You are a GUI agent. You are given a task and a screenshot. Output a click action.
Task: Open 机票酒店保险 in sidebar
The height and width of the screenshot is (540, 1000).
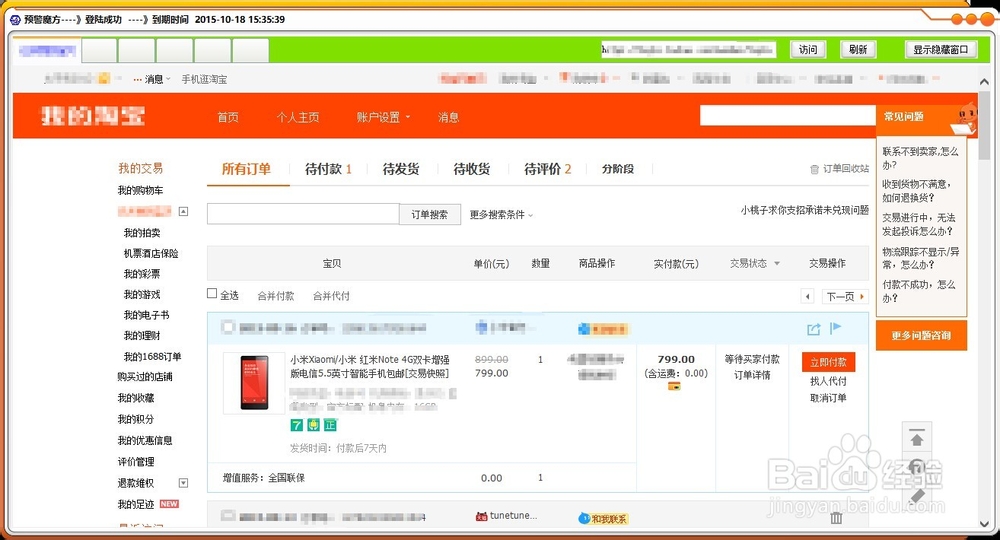151,253
